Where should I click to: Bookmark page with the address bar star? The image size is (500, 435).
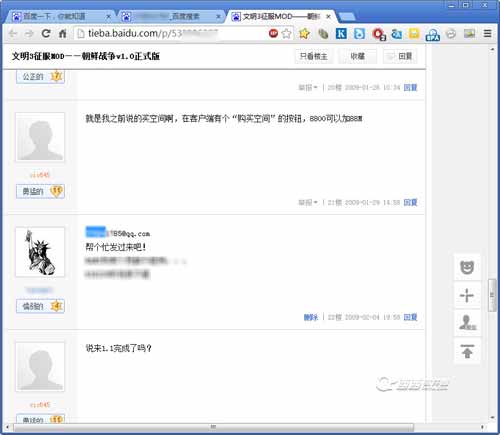[x=287, y=33]
